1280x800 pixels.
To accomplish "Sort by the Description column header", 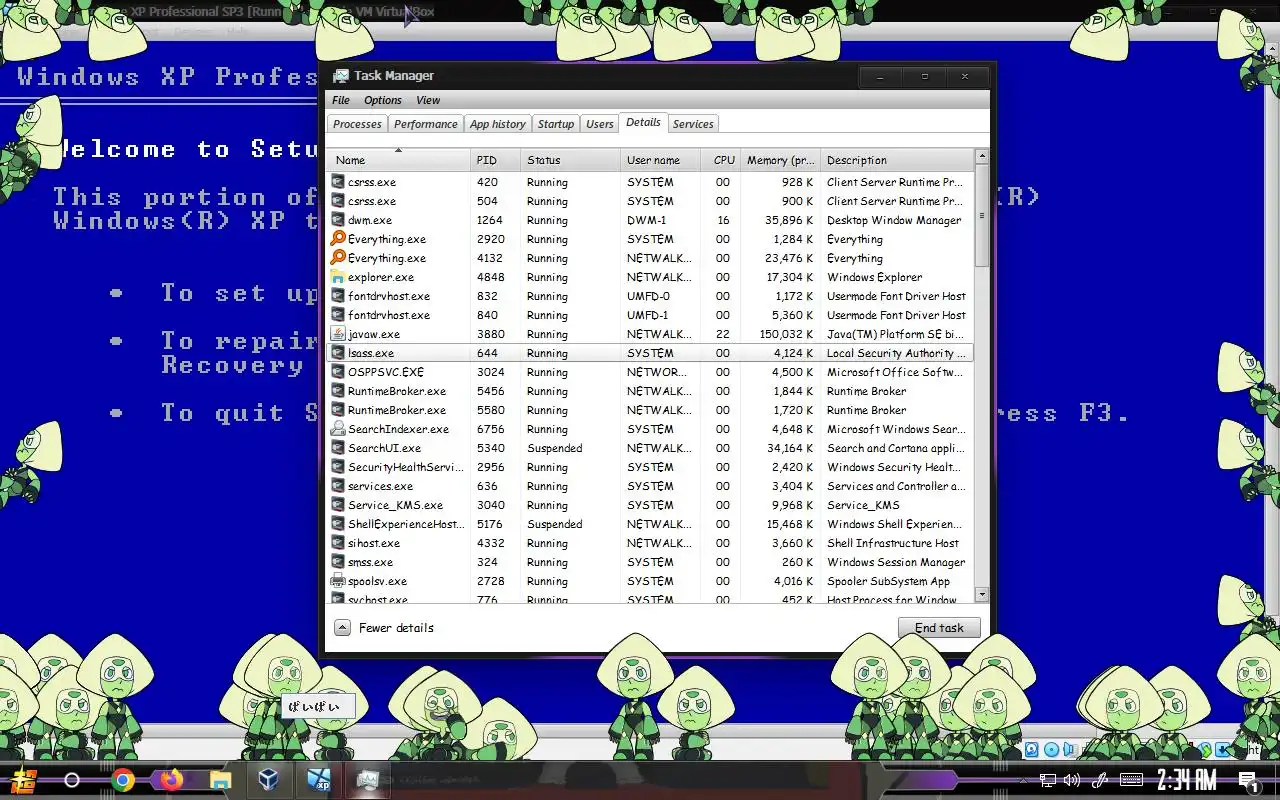I will click(896, 160).
